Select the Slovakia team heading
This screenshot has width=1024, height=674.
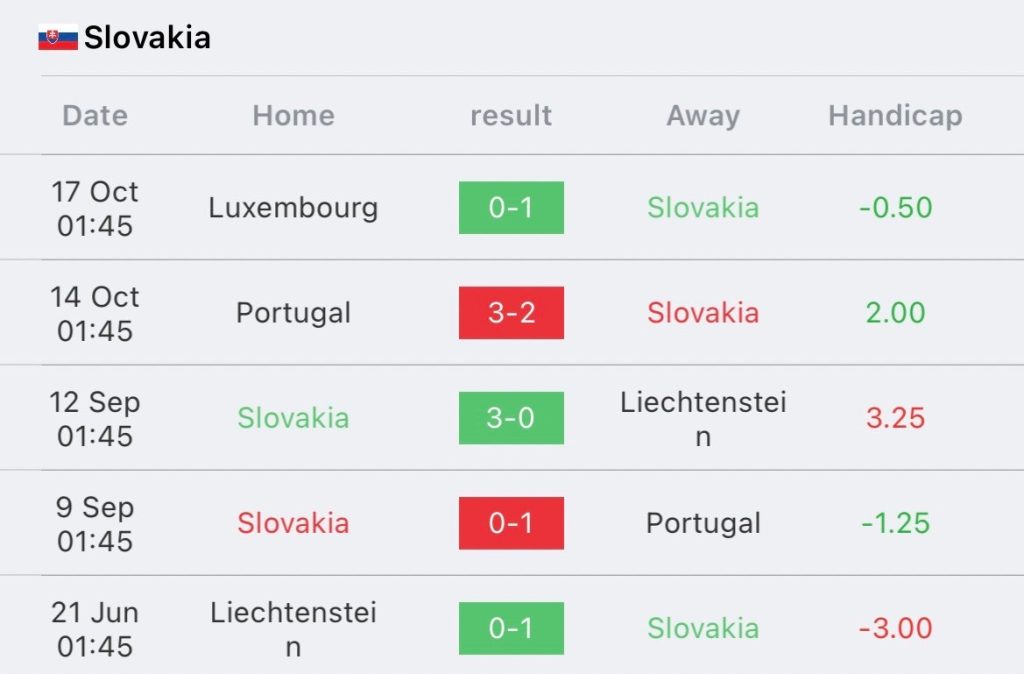147,38
